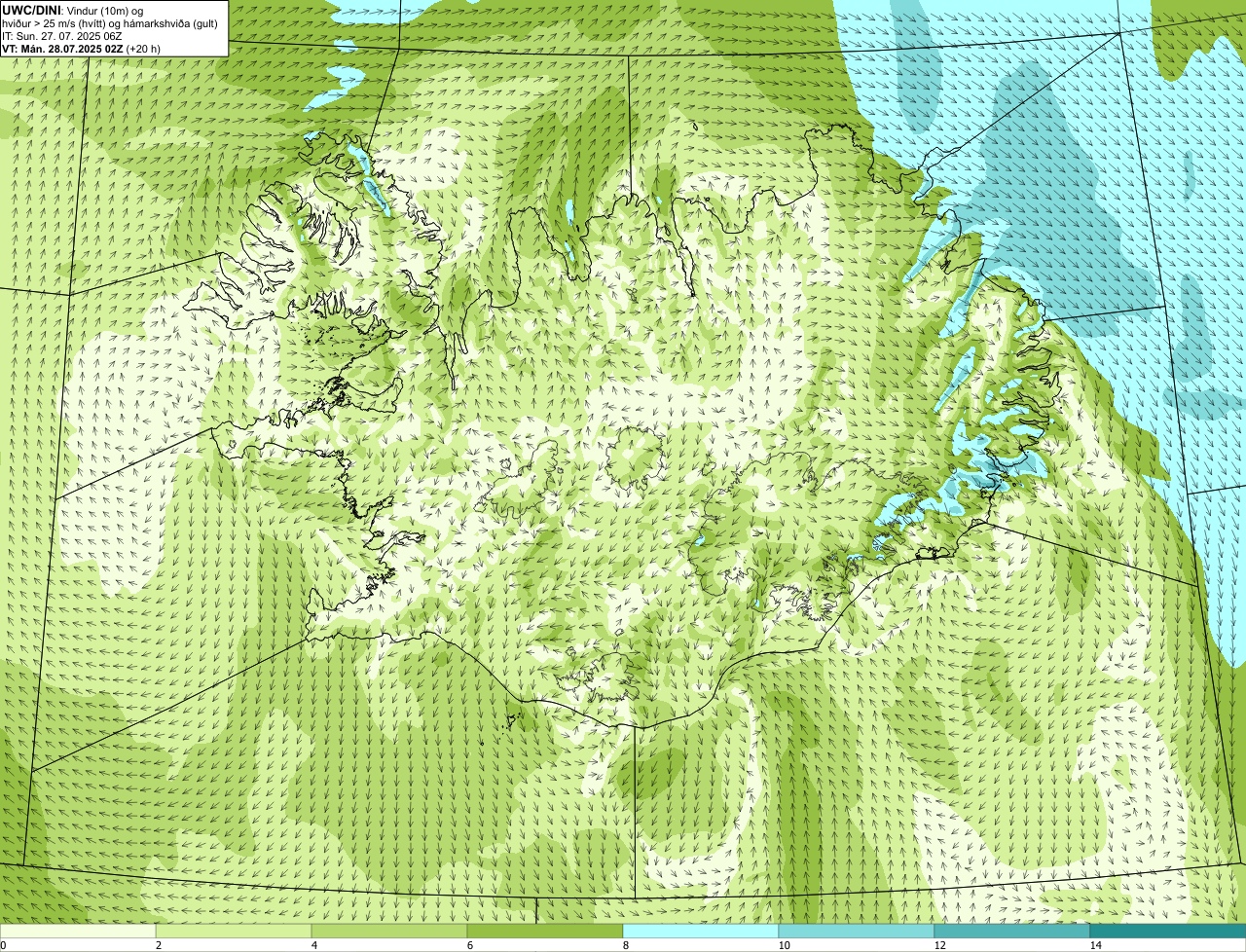Click the "VT: Mán. 28.07.2025 02Z (+20 h)" line
This screenshot has width=1246, height=952.
pyautogui.click(x=82, y=48)
